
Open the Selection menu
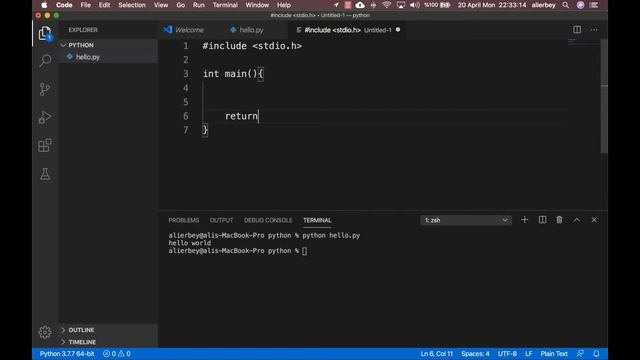coord(132,5)
